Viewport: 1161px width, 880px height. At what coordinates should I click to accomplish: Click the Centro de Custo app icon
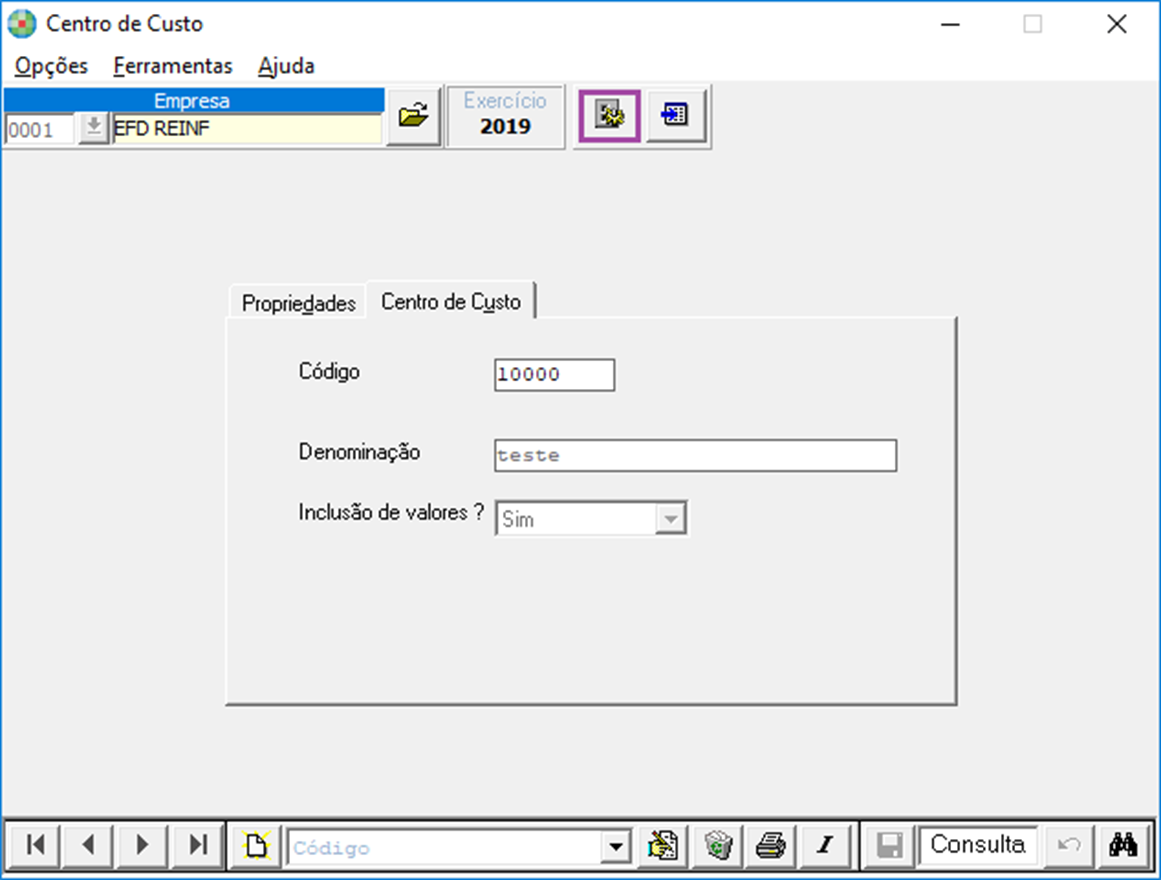[21, 24]
